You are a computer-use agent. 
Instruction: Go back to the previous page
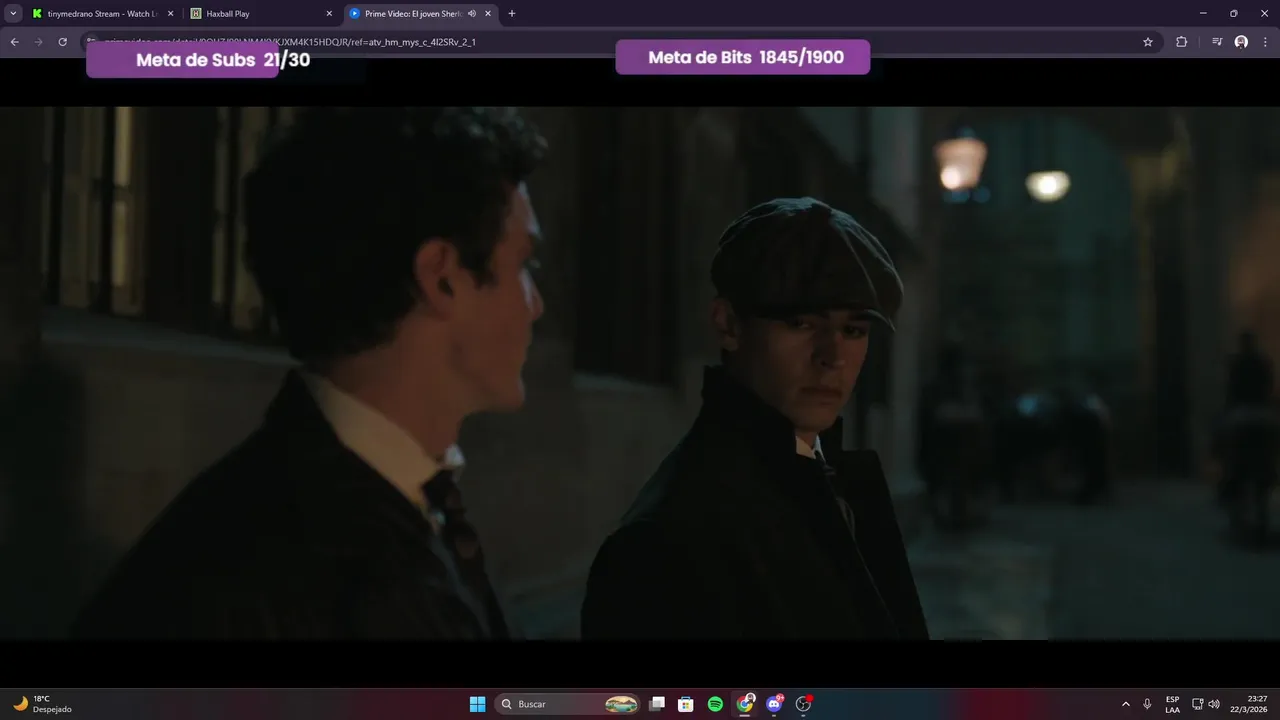click(x=14, y=42)
